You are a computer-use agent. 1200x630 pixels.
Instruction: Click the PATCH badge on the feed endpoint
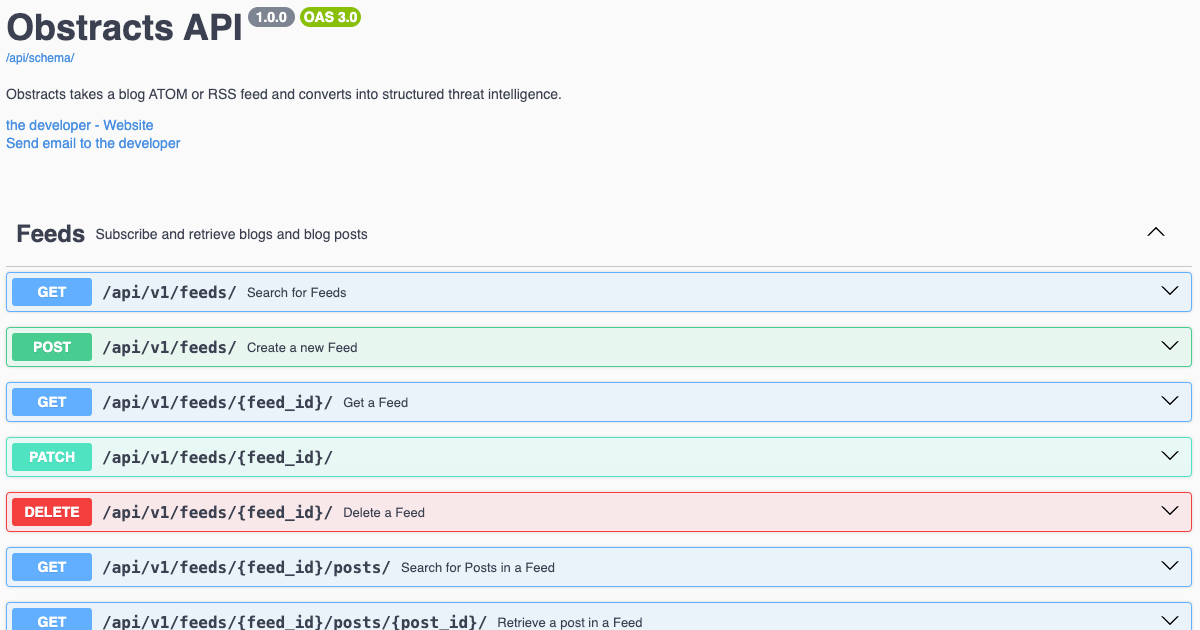click(x=51, y=457)
